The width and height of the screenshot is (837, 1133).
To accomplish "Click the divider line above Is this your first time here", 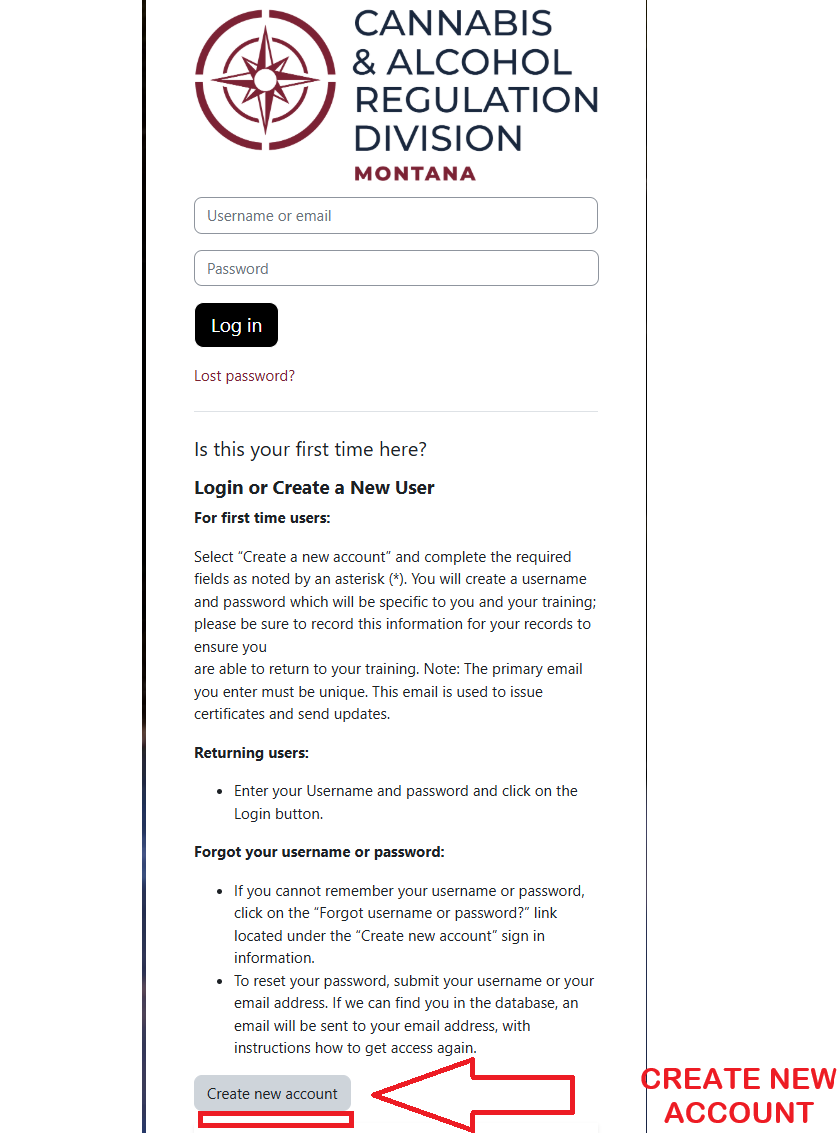I will [x=395, y=410].
